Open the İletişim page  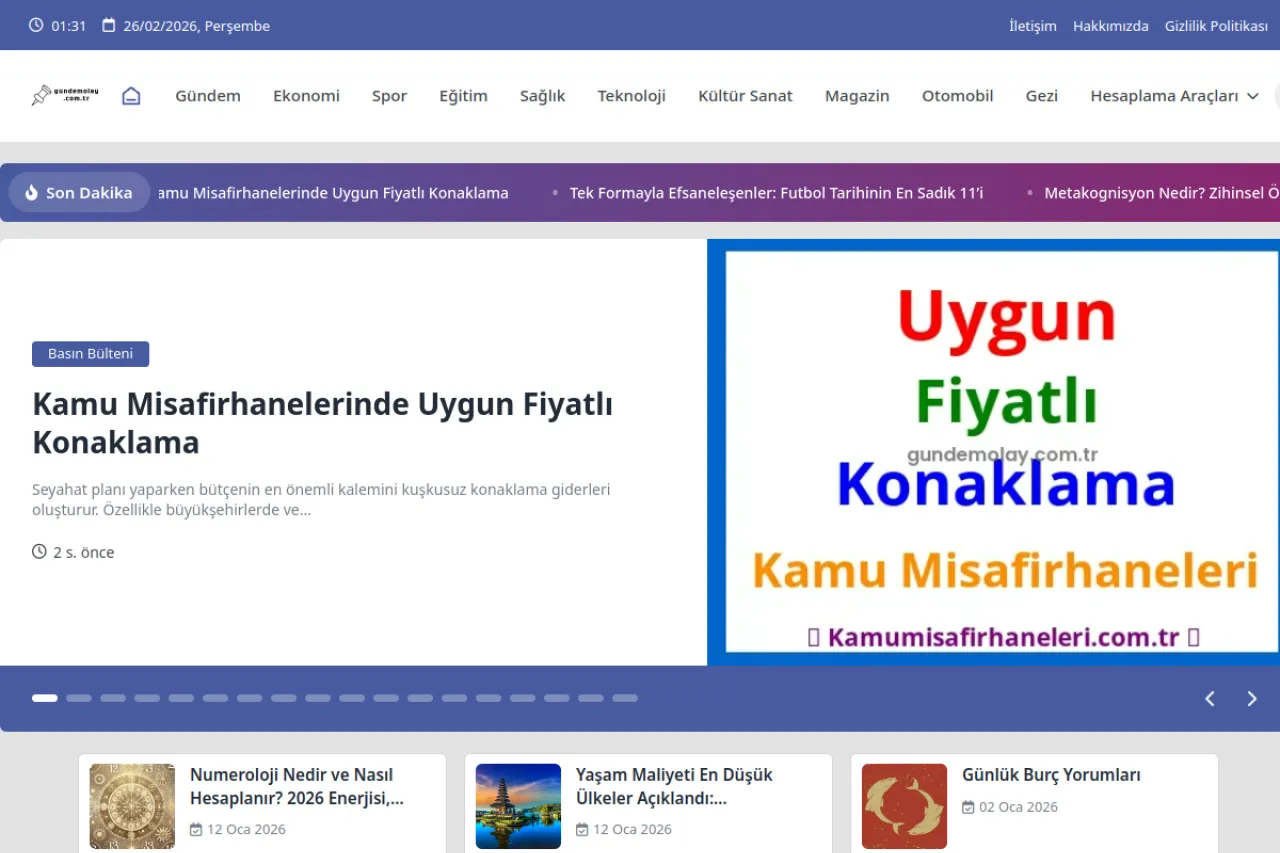click(x=1033, y=25)
